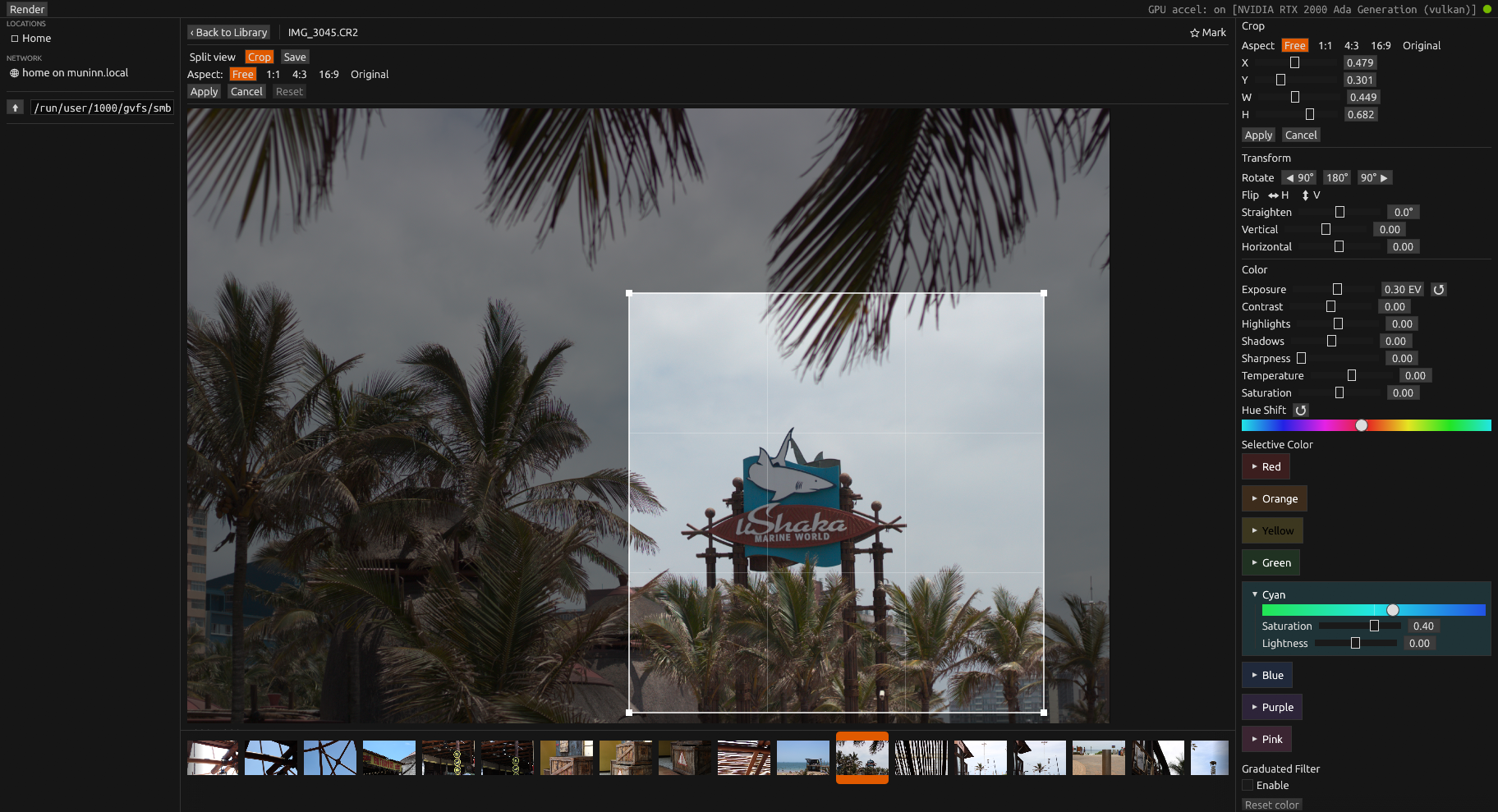1498x812 pixels.
Task: Enable the Graduated Filter checkbox
Action: click(x=1248, y=786)
